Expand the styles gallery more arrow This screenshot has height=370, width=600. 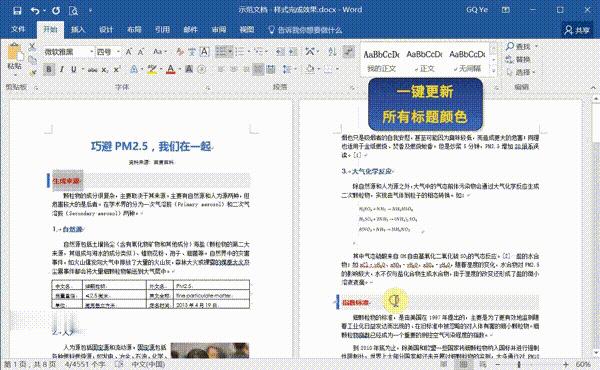pyautogui.click(x=493, y=71)
